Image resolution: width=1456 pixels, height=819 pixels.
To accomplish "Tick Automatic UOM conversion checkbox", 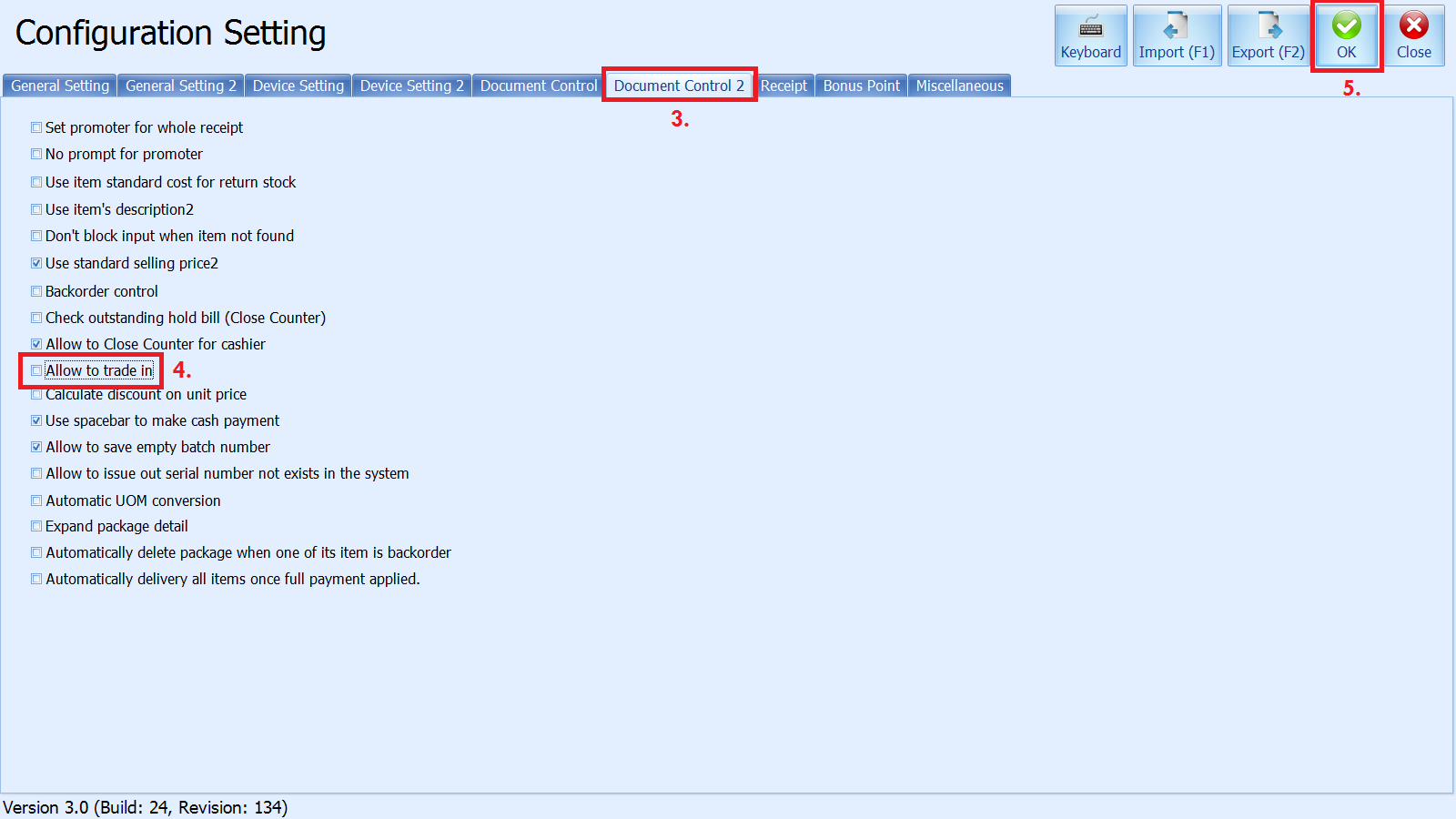I will (x=36, y=500).
